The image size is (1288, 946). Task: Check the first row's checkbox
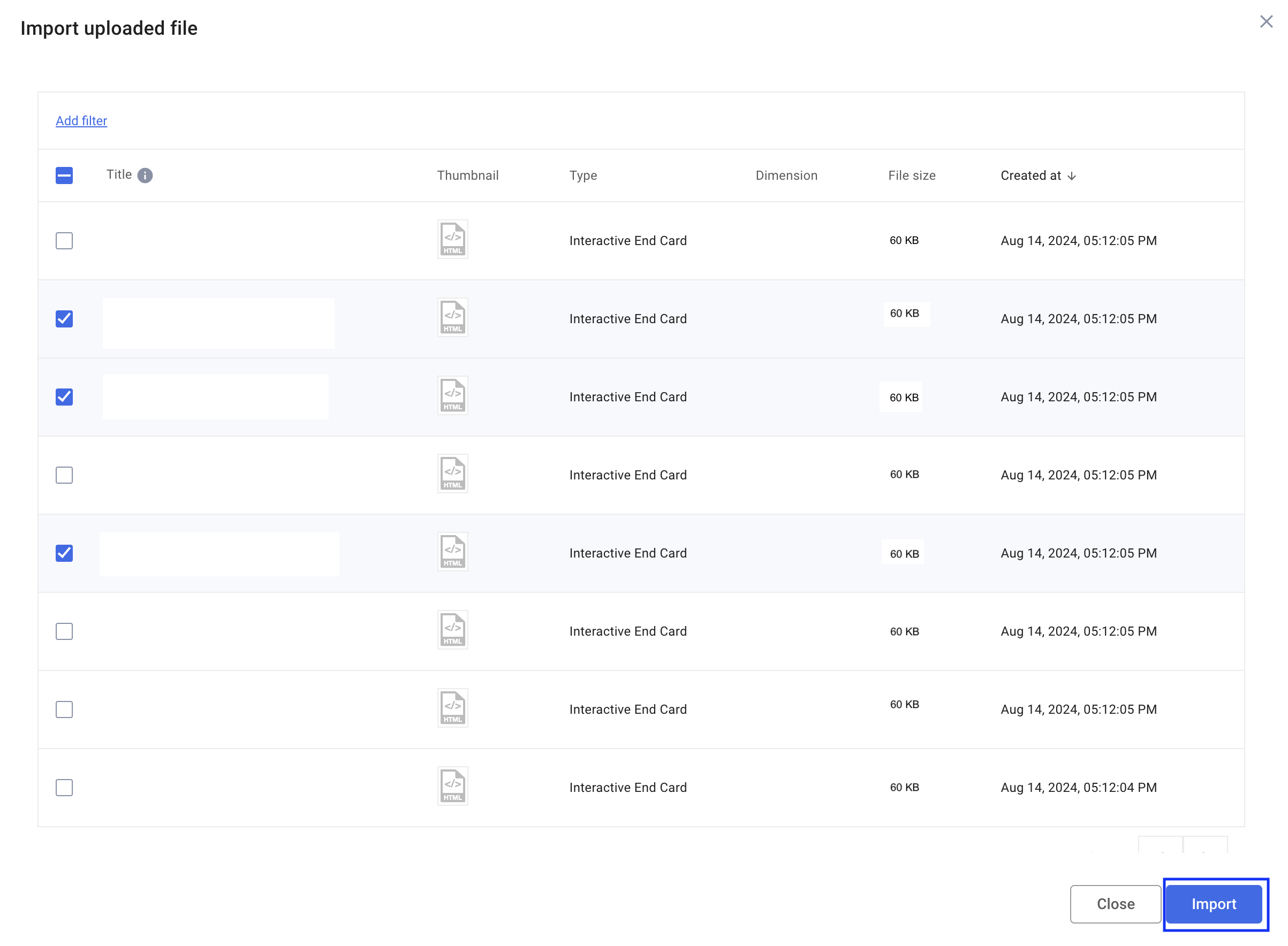[64, 240]
